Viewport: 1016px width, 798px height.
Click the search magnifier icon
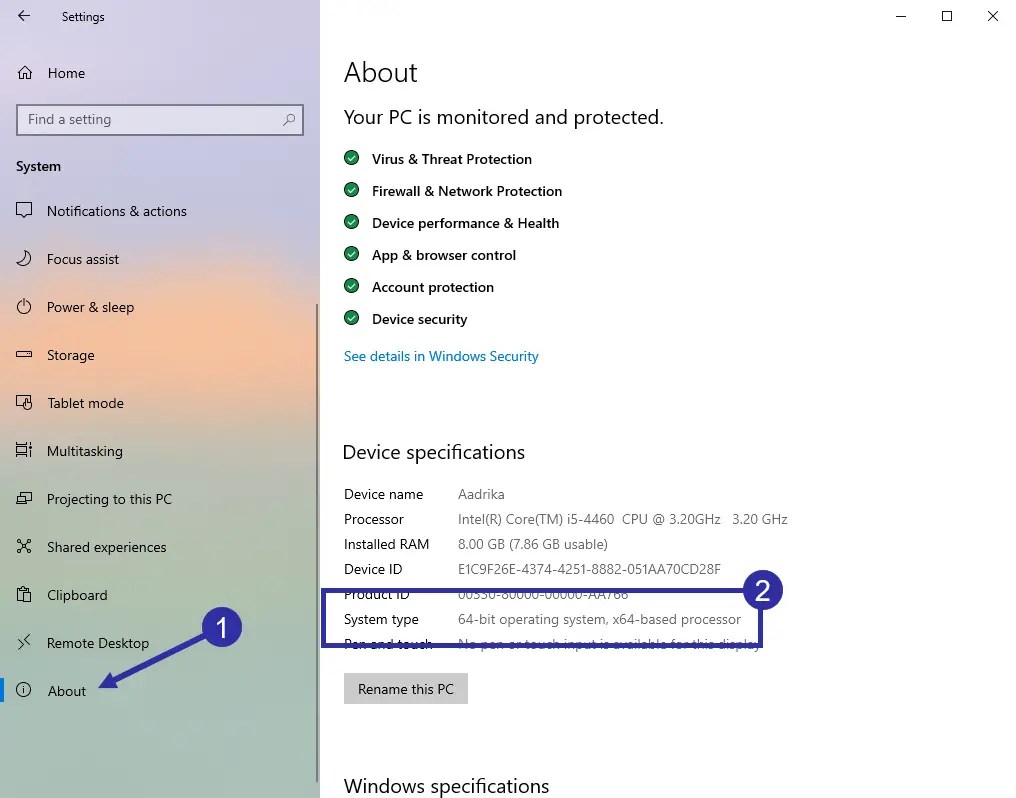click(289, 120)
